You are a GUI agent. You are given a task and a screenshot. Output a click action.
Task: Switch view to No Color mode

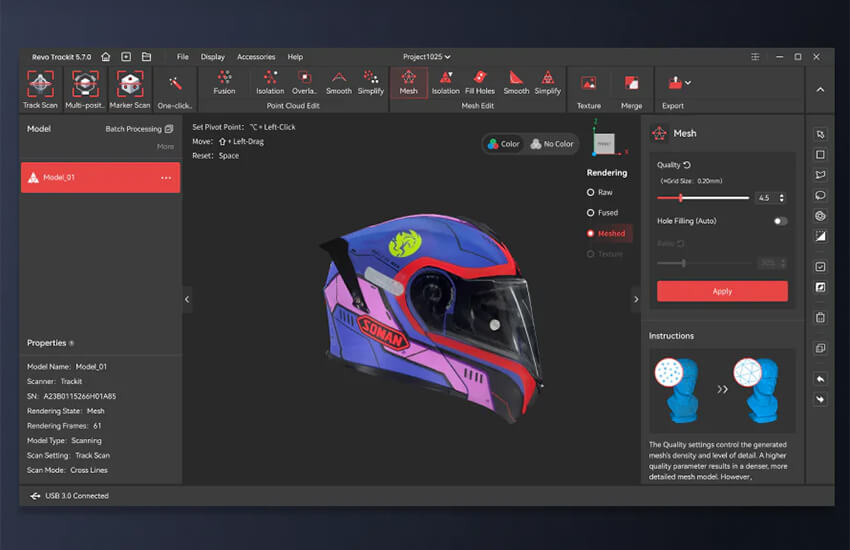coord(552,144)
